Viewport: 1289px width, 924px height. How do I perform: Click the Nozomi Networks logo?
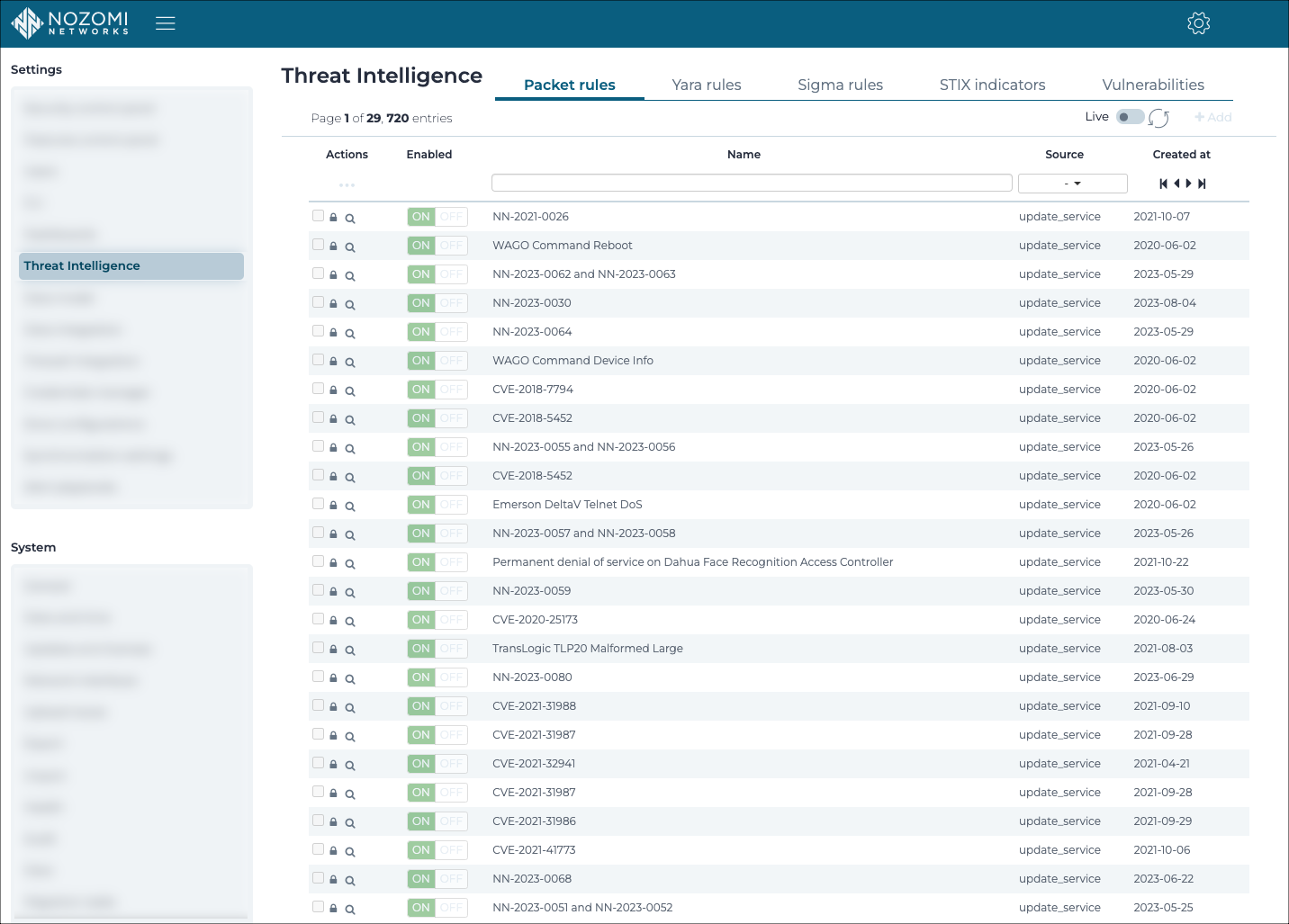[70, 23]
